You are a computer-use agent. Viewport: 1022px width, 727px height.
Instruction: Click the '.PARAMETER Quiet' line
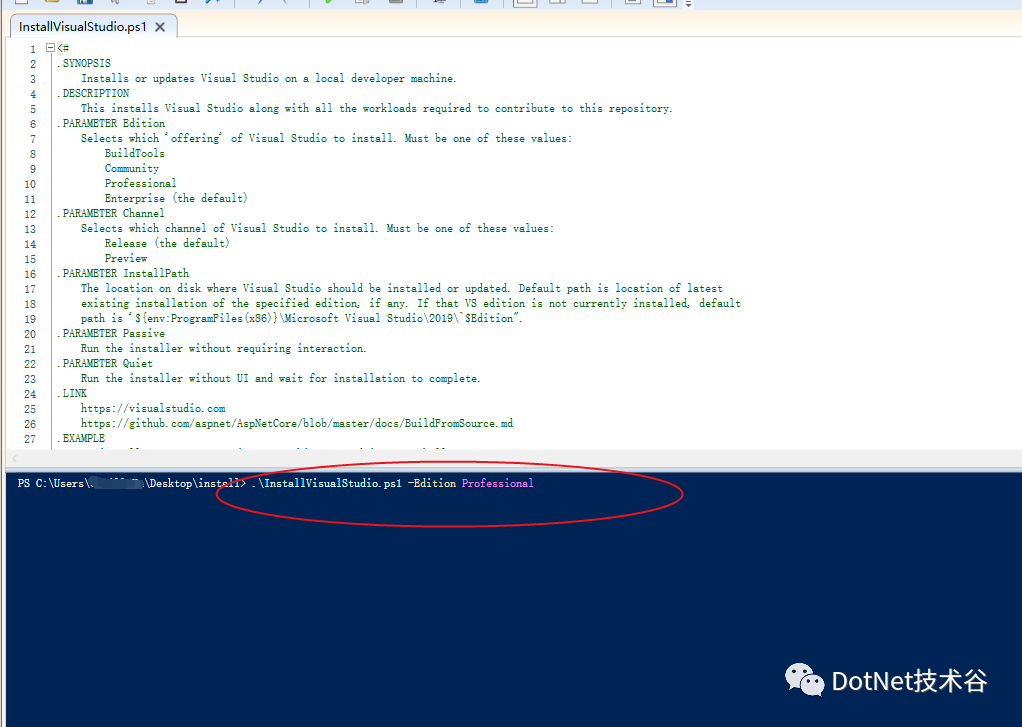click(104, 363)
